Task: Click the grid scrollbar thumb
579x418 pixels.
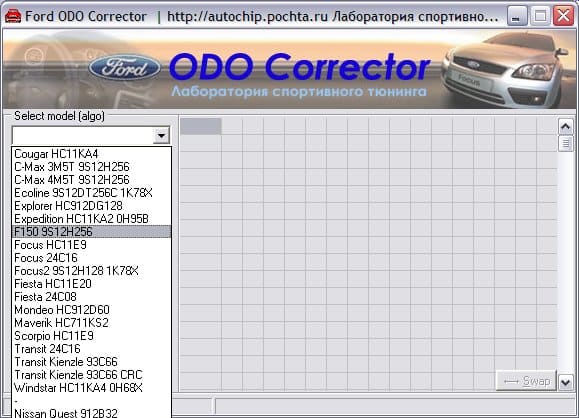Action: pos(565,143)
